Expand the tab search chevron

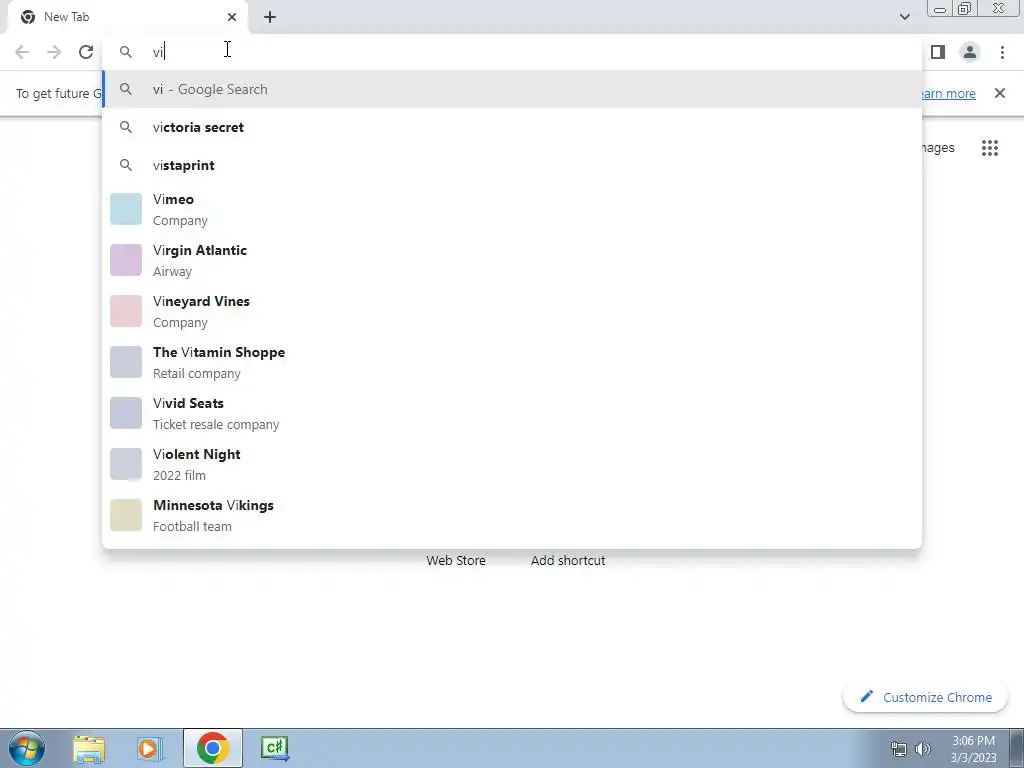coord(905,17)
